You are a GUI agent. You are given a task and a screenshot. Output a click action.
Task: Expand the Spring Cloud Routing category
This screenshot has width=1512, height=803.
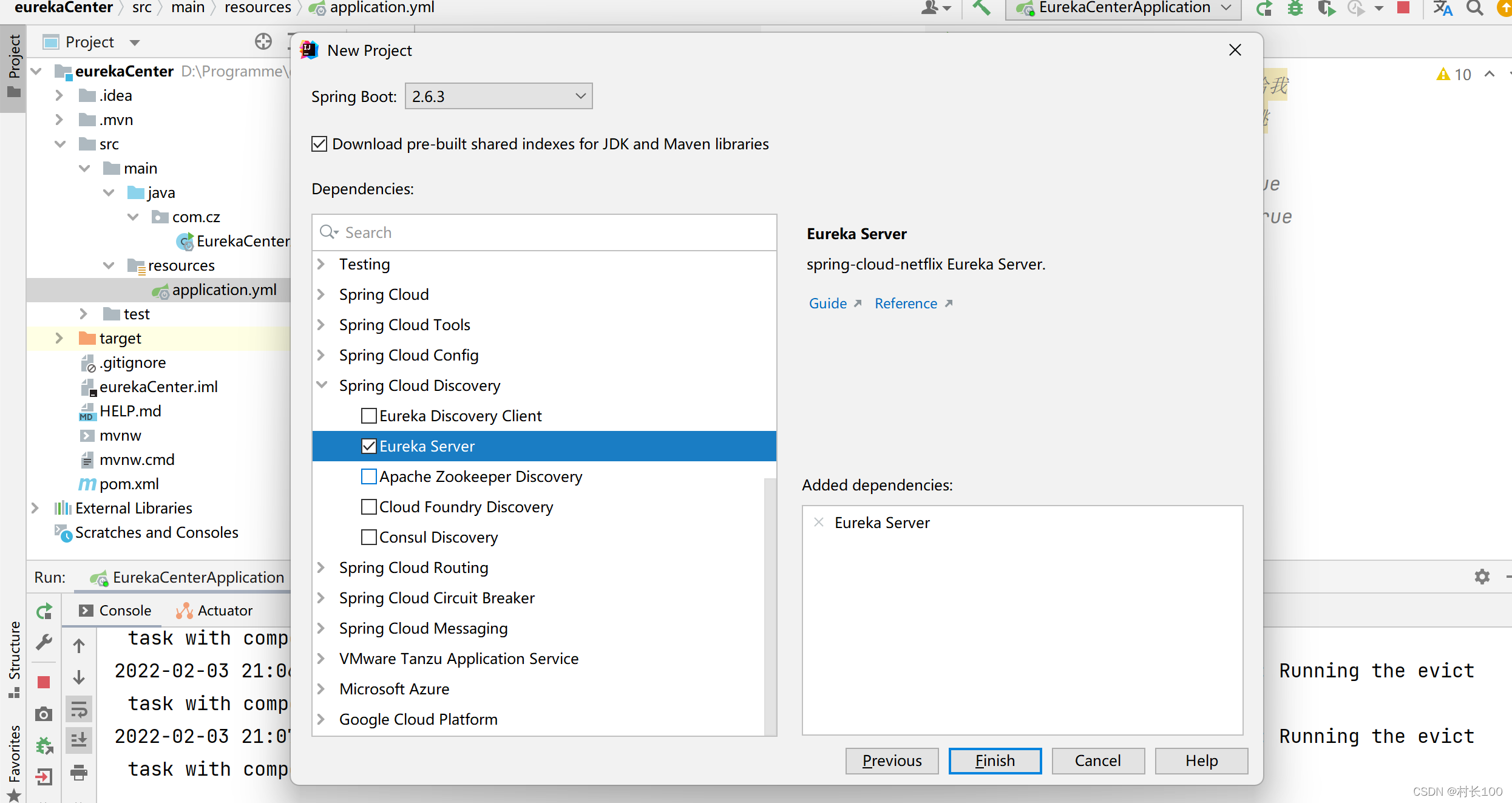[322, 568]
